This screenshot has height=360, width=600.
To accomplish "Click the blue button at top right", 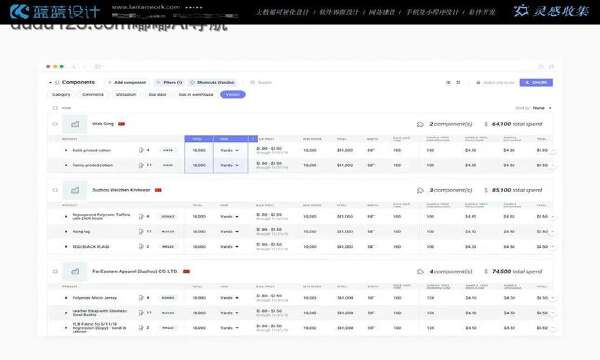I will (536, 83).
